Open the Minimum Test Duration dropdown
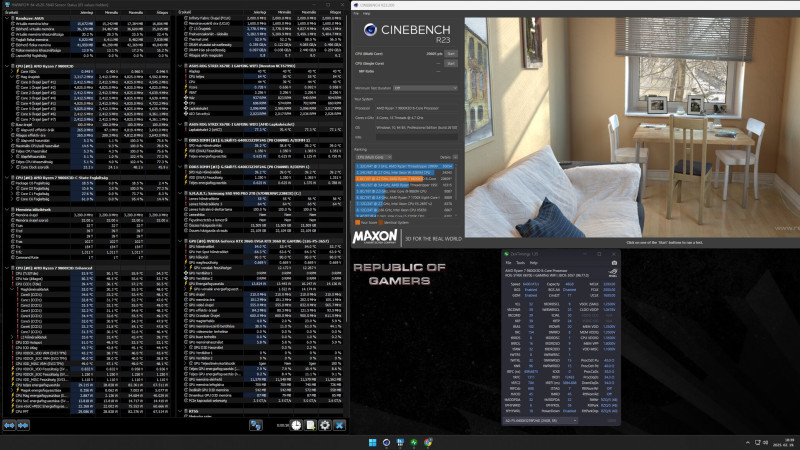Screen dimensions: 800x450 [x=425, y=88]
